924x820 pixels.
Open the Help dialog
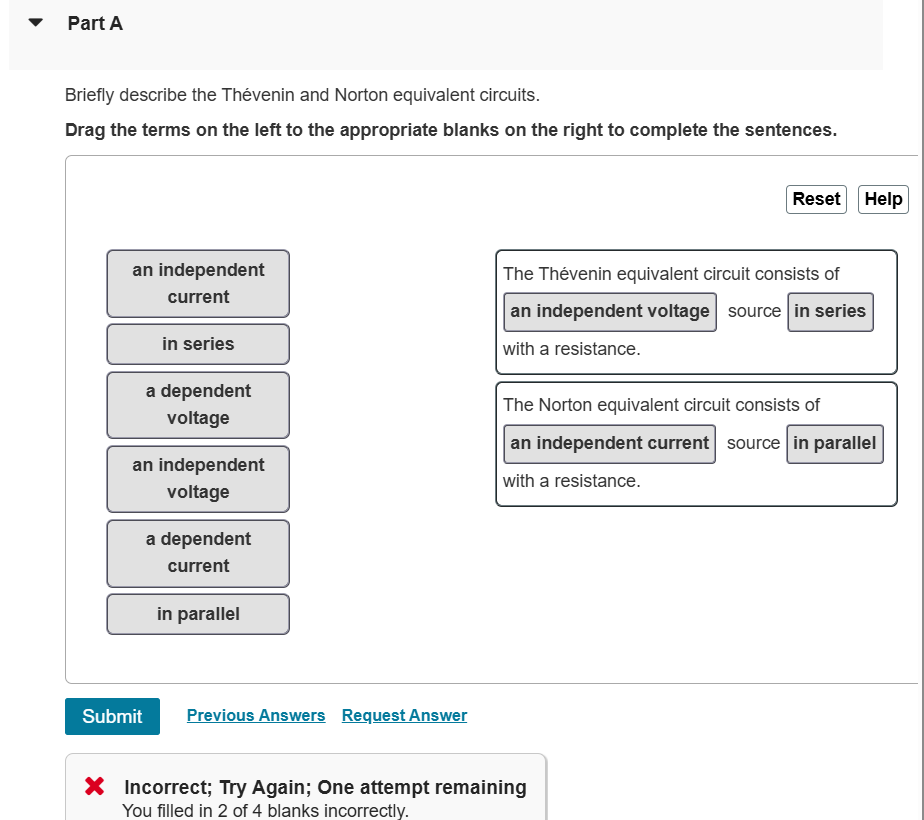[x=882, y=199]
